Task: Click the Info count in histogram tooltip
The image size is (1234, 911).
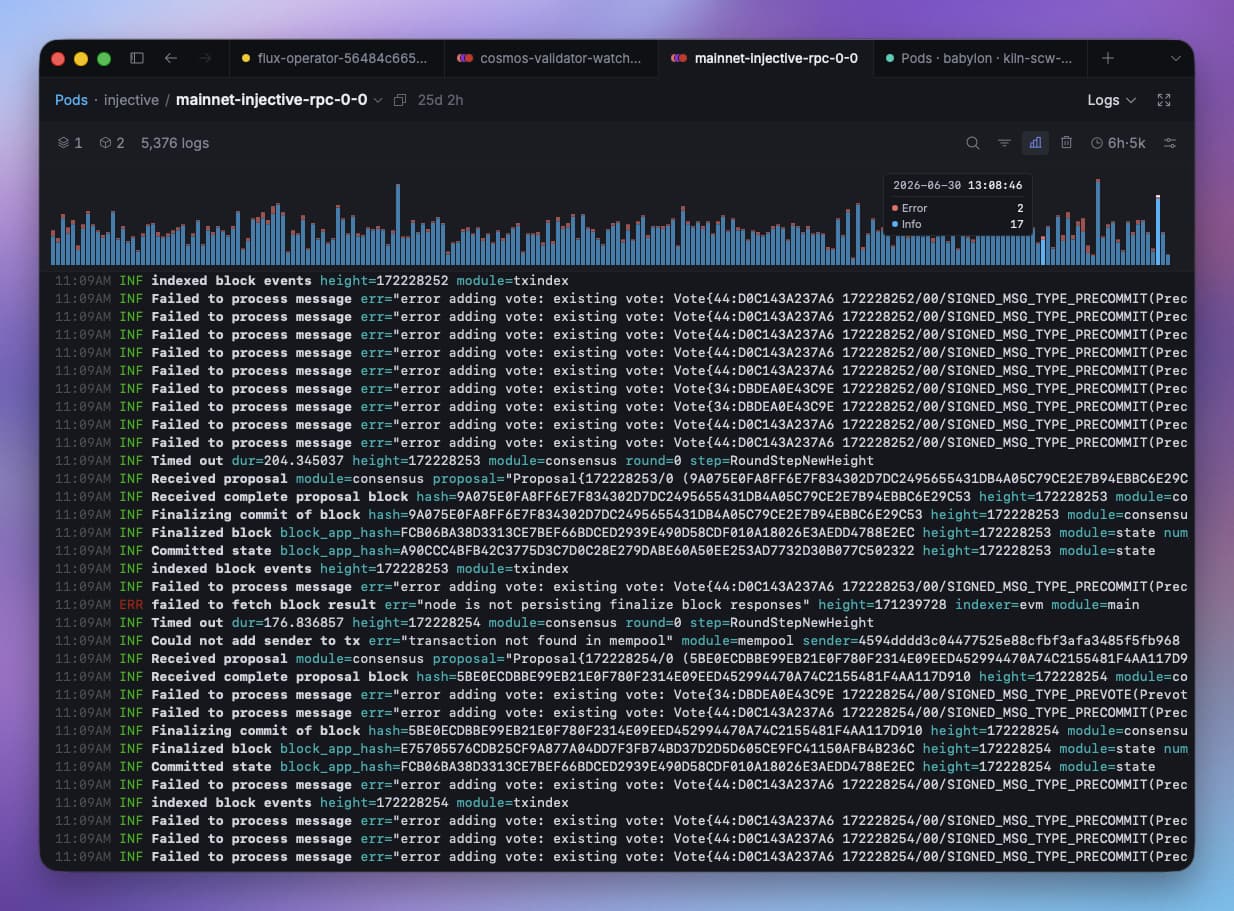Action: tap(1016, 224)
